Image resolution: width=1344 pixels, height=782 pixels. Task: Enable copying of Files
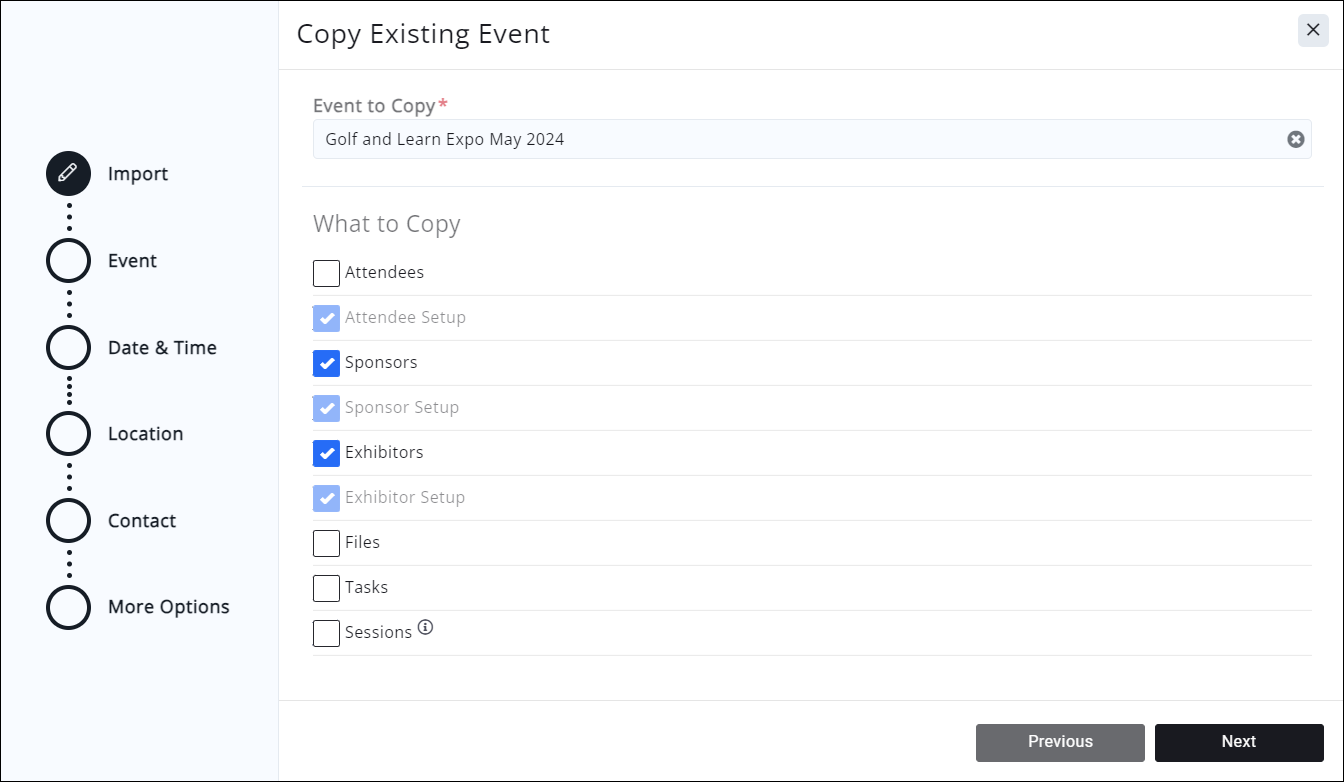click(x=325, y=542)
